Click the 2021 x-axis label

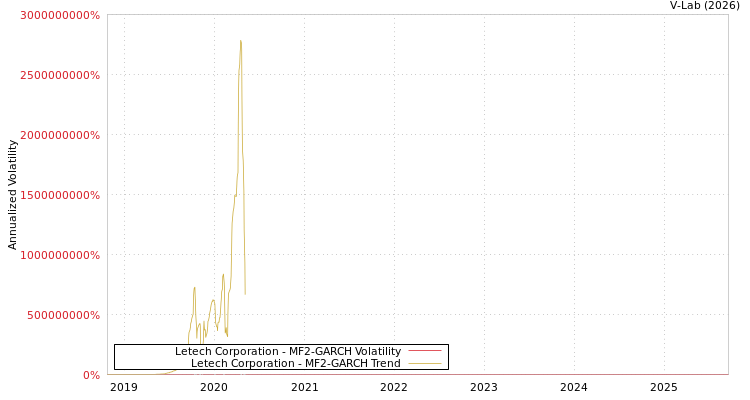[304, 387]
